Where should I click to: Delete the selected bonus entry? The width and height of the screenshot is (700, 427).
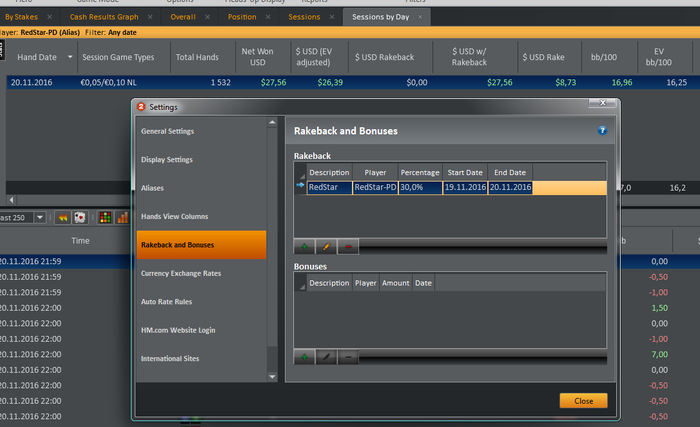pyautogui.click(x=348, y=357)
